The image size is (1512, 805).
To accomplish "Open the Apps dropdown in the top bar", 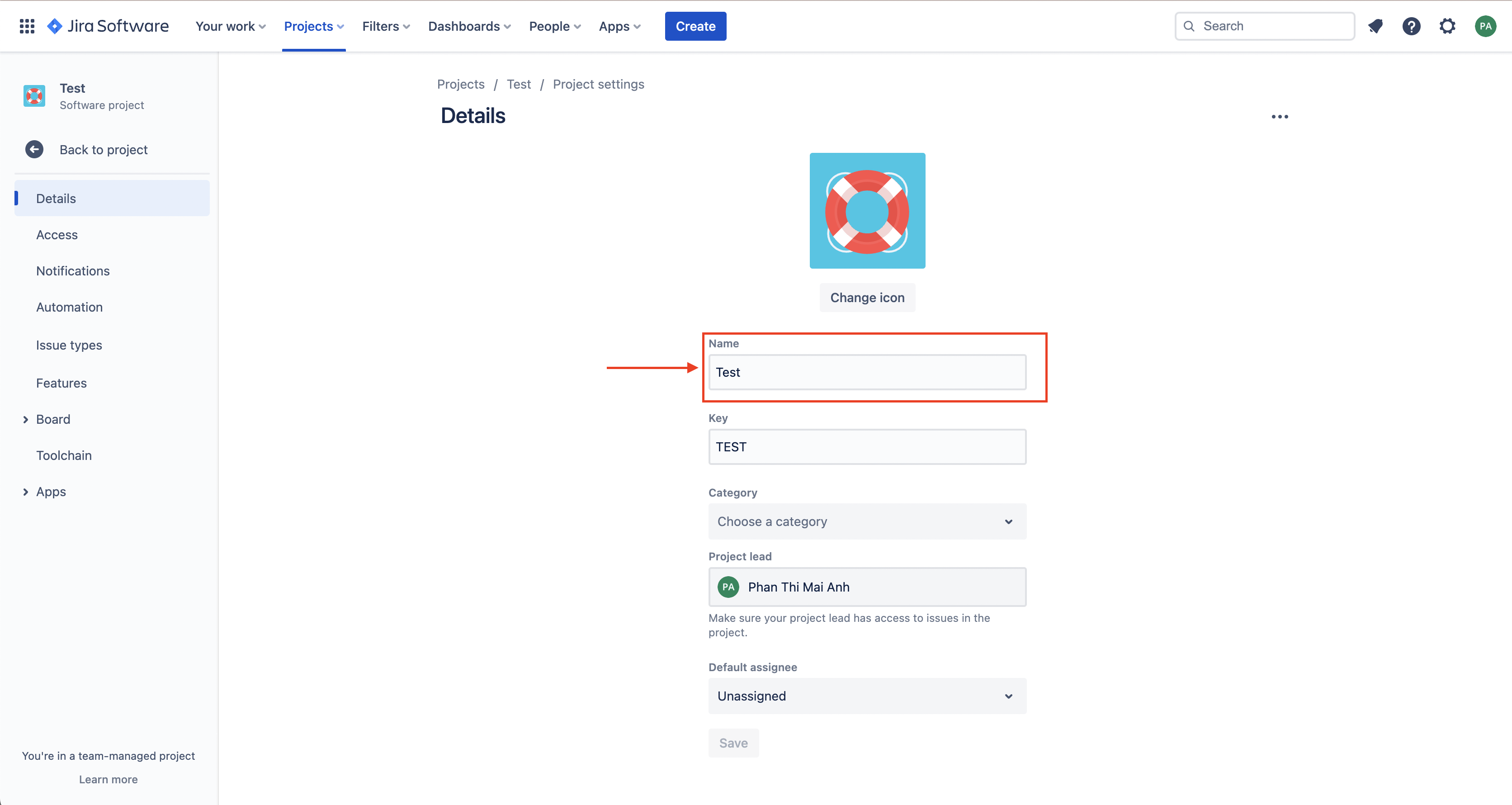I will (x=619, y=26).
